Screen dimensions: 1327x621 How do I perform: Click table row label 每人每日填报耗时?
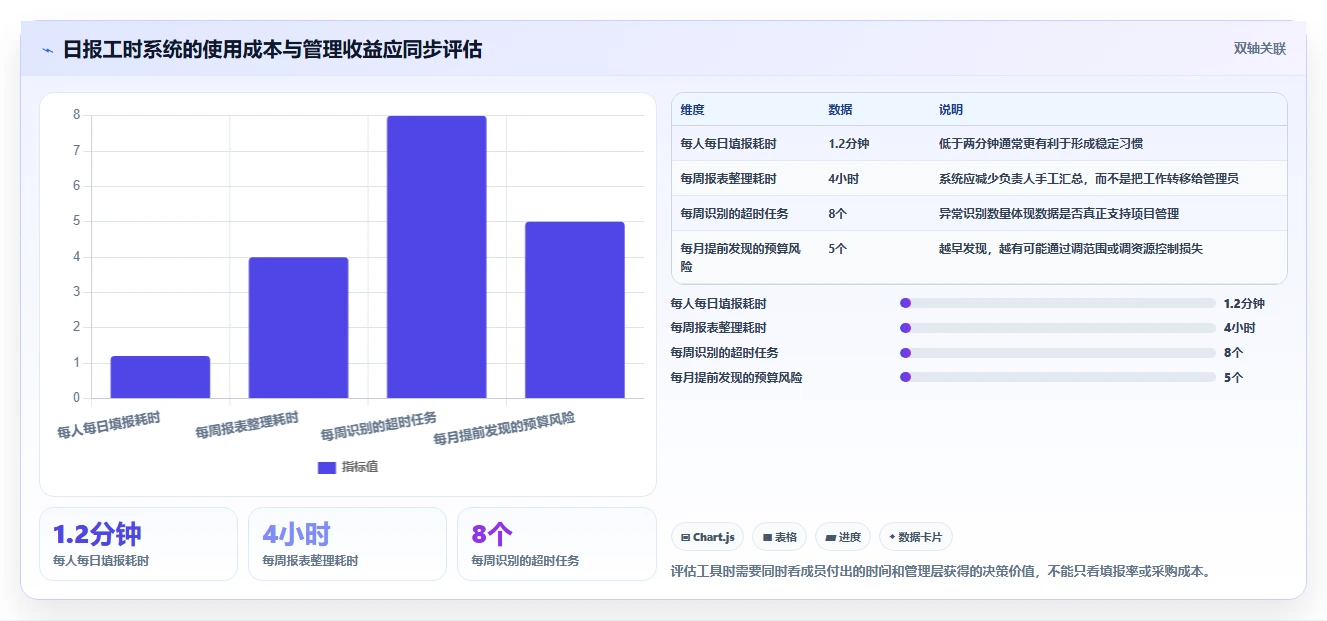[x=728, y=144]
